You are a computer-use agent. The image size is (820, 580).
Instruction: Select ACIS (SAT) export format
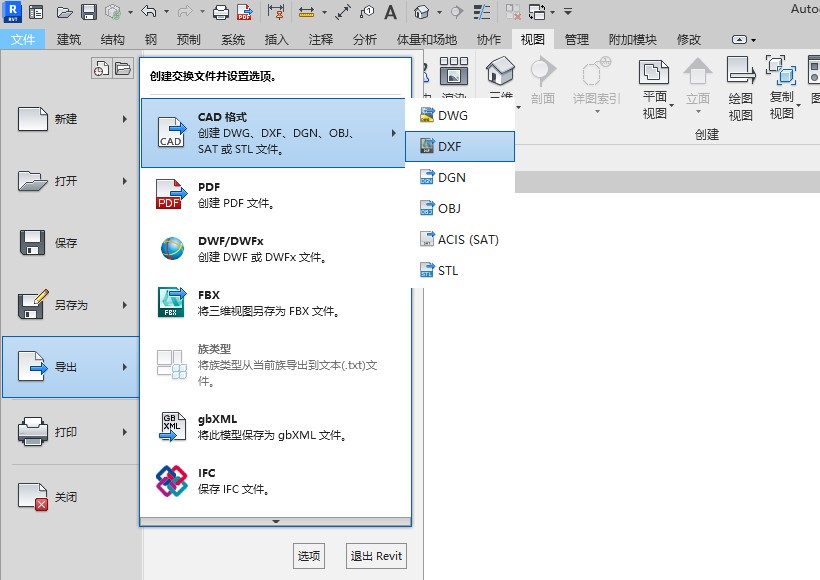click(460, 239)
